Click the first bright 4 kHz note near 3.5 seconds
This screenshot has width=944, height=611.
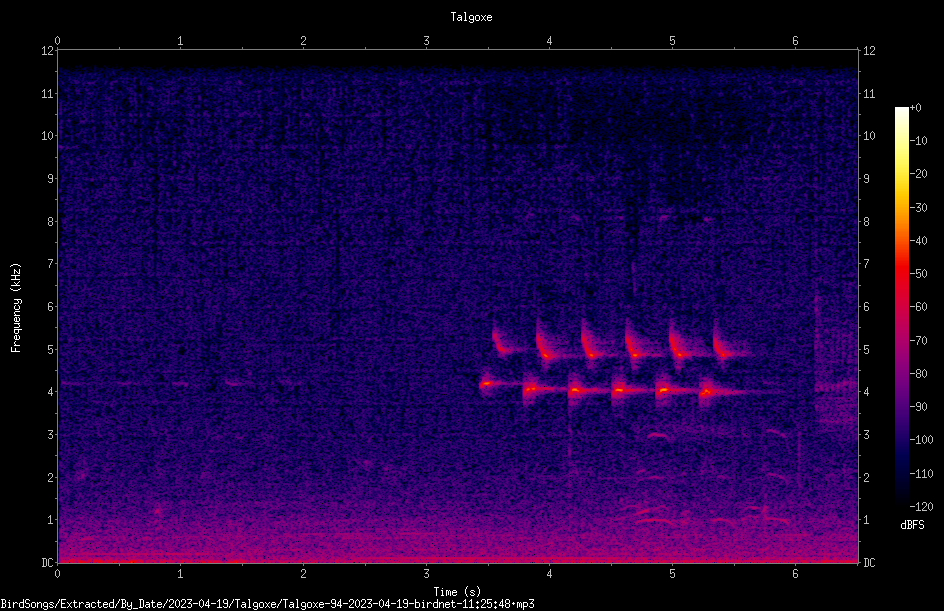click(x=486, y=383)
